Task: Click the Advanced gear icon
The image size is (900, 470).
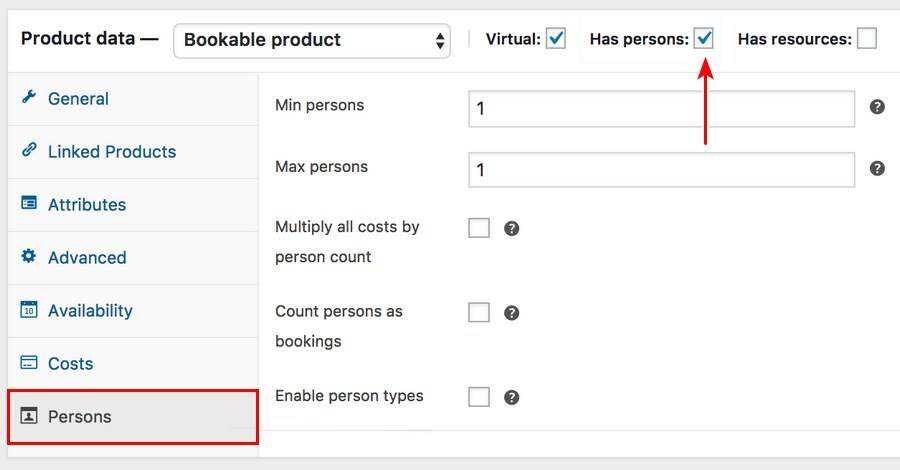Action: coord(29,256)
